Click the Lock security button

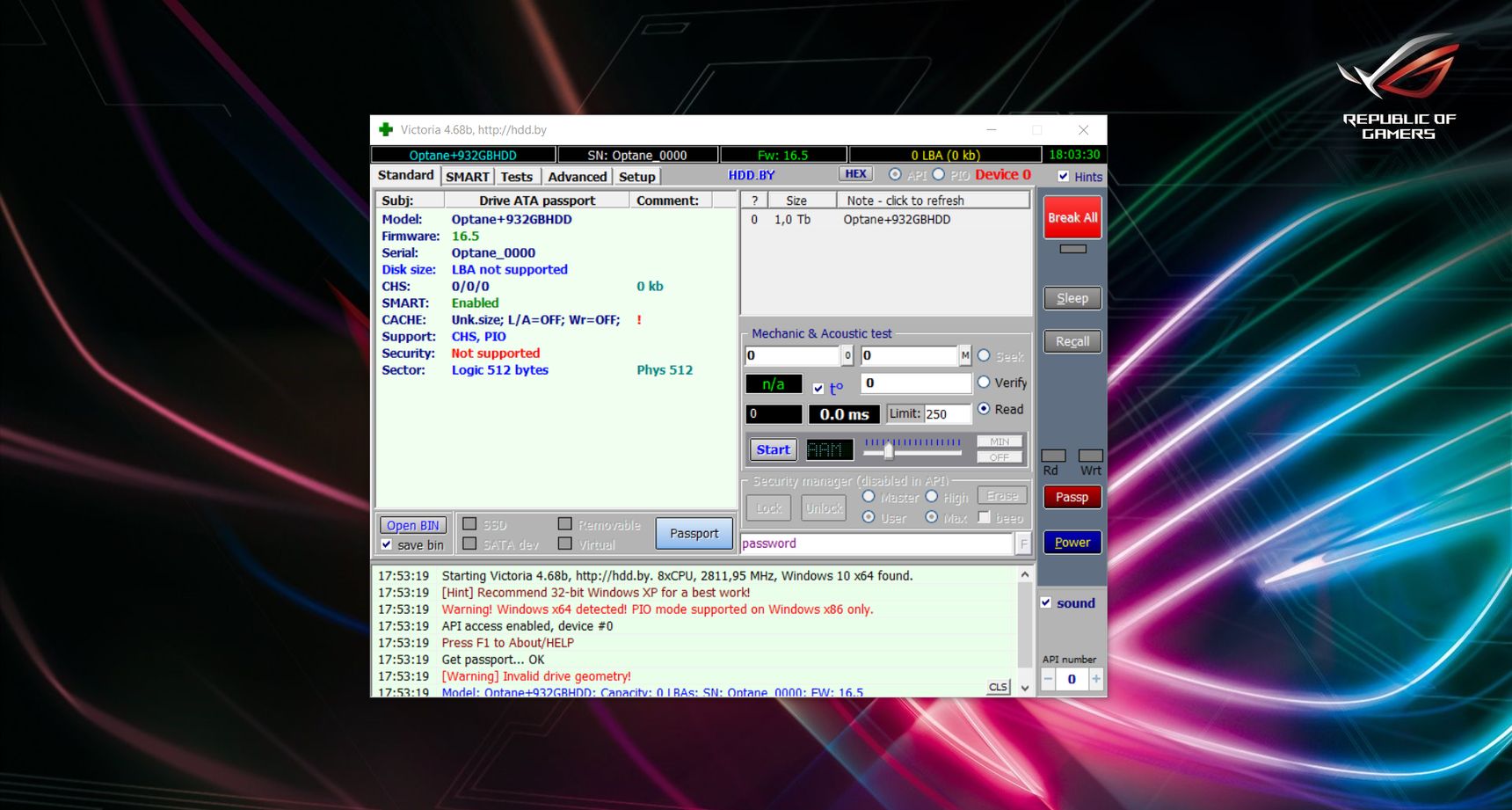point(769,508)
